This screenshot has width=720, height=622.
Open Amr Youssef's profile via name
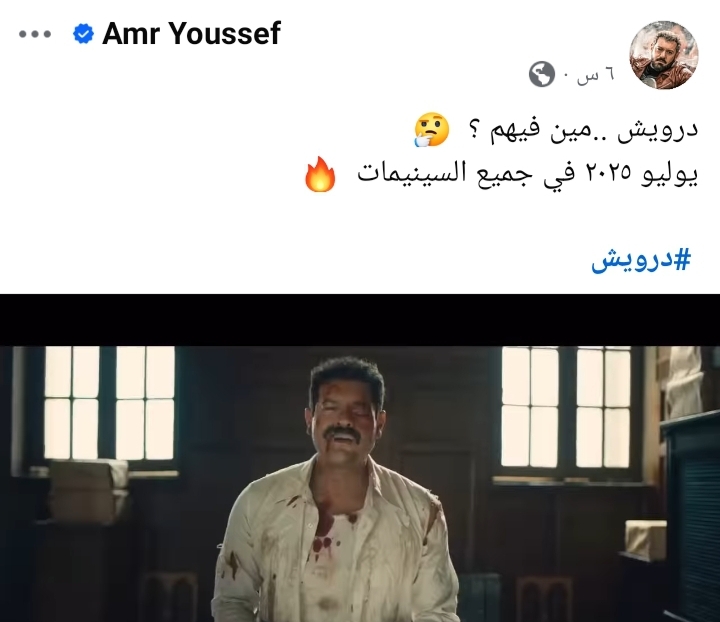click(x=191, y=34)
